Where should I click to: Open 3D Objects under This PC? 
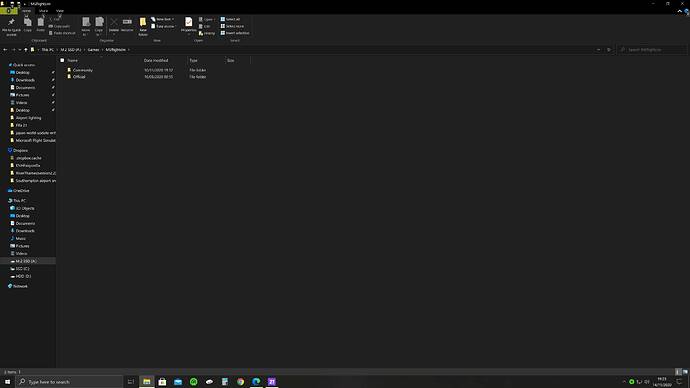25,208
